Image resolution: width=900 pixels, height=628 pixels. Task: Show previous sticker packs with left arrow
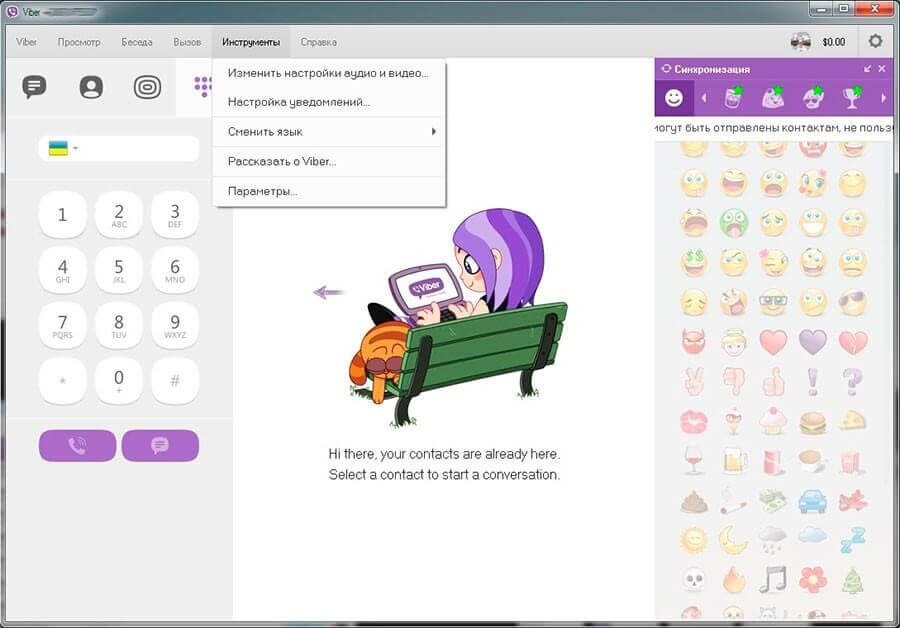pos(704,98)
